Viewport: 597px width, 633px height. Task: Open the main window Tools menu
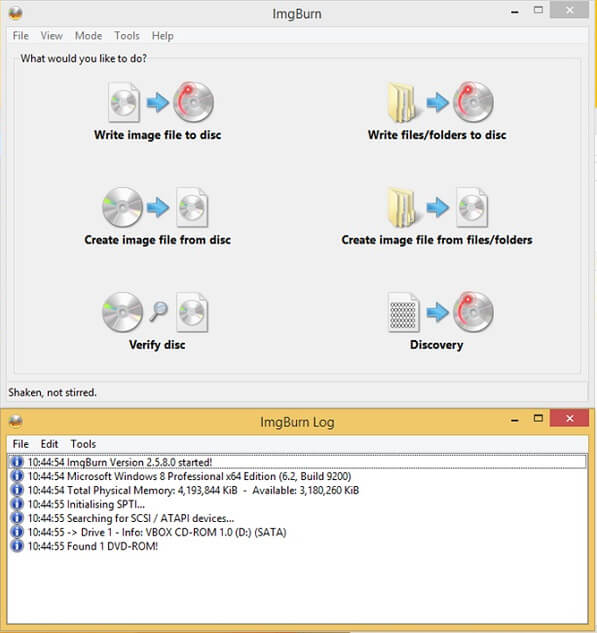(x=127, y=36)
